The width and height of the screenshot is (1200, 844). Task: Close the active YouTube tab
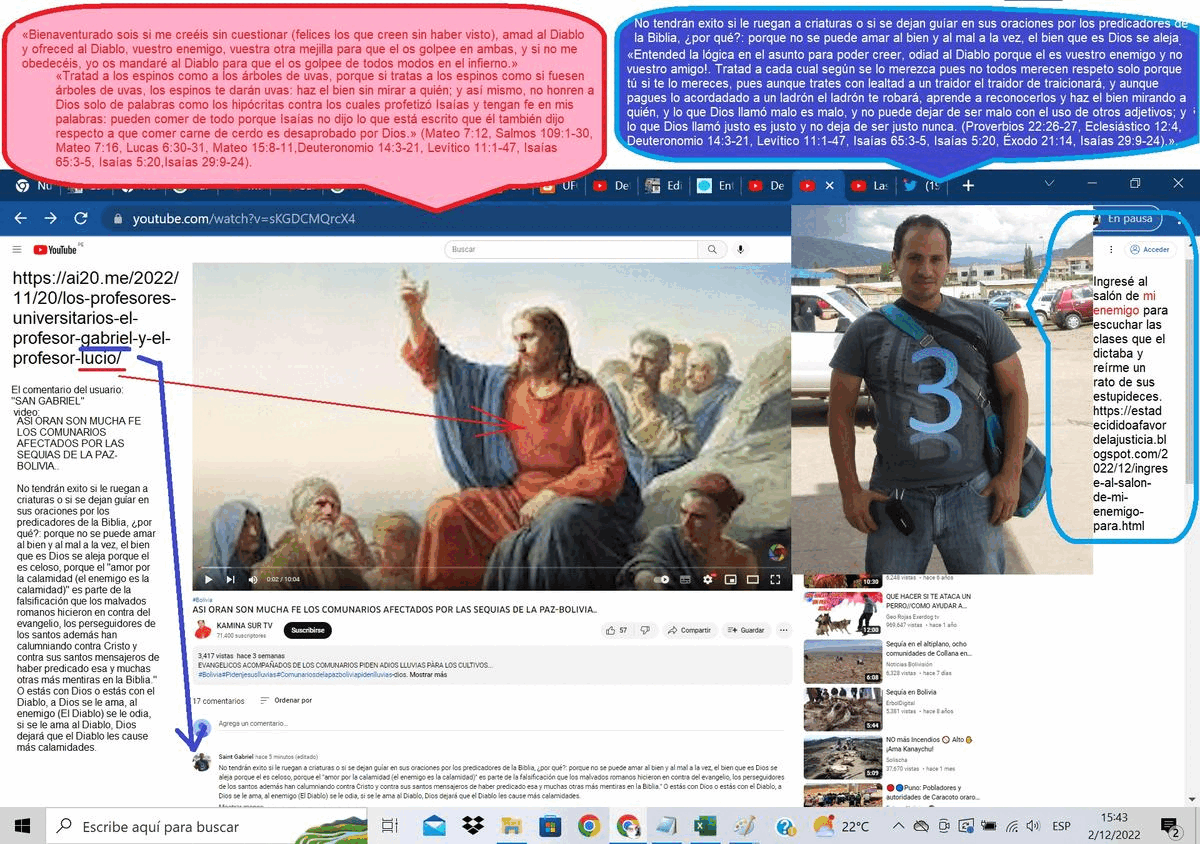(x=829, y=185)
